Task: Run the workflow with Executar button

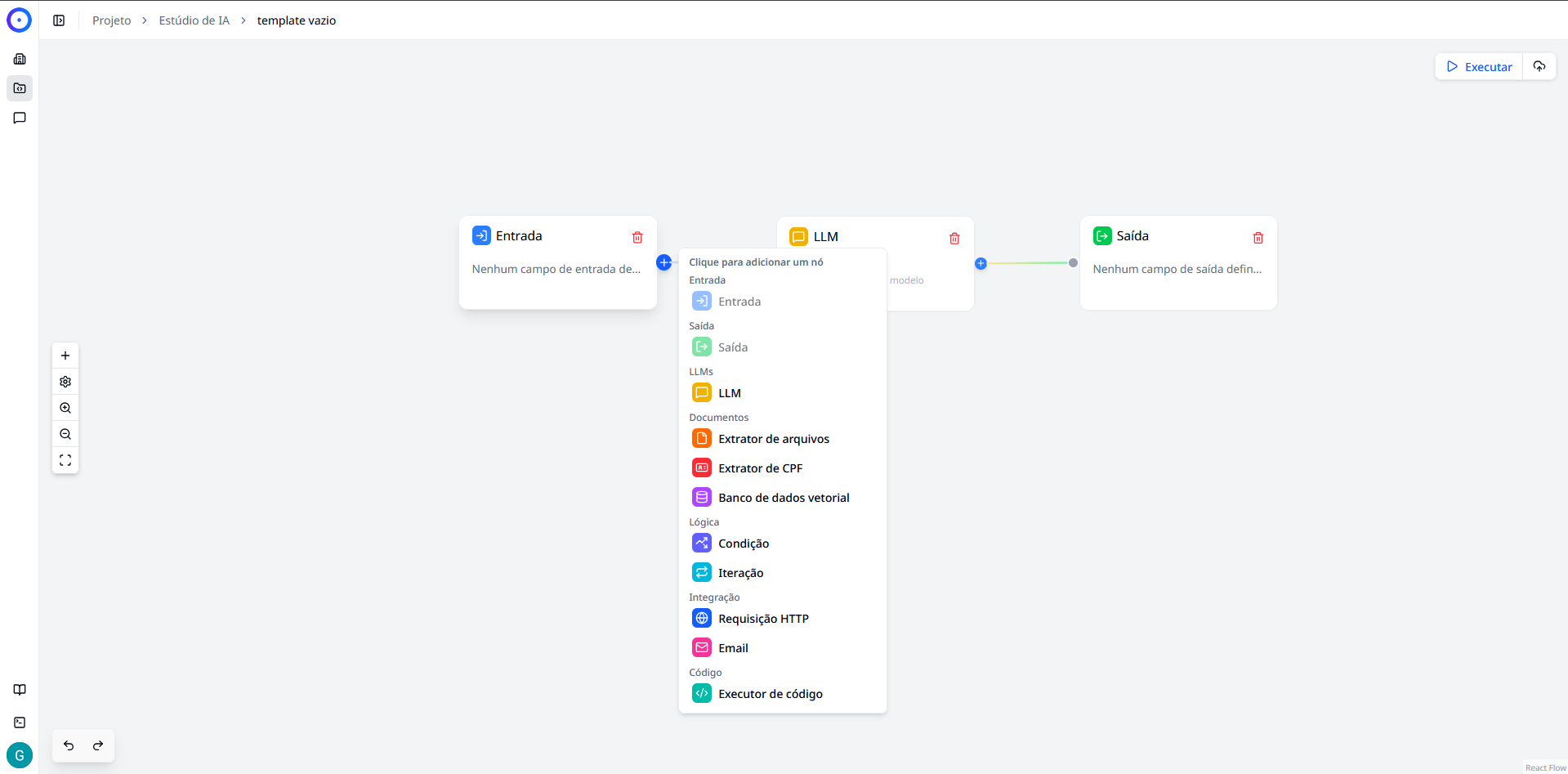Action: pyautogui.click(x=1479, y=66)
